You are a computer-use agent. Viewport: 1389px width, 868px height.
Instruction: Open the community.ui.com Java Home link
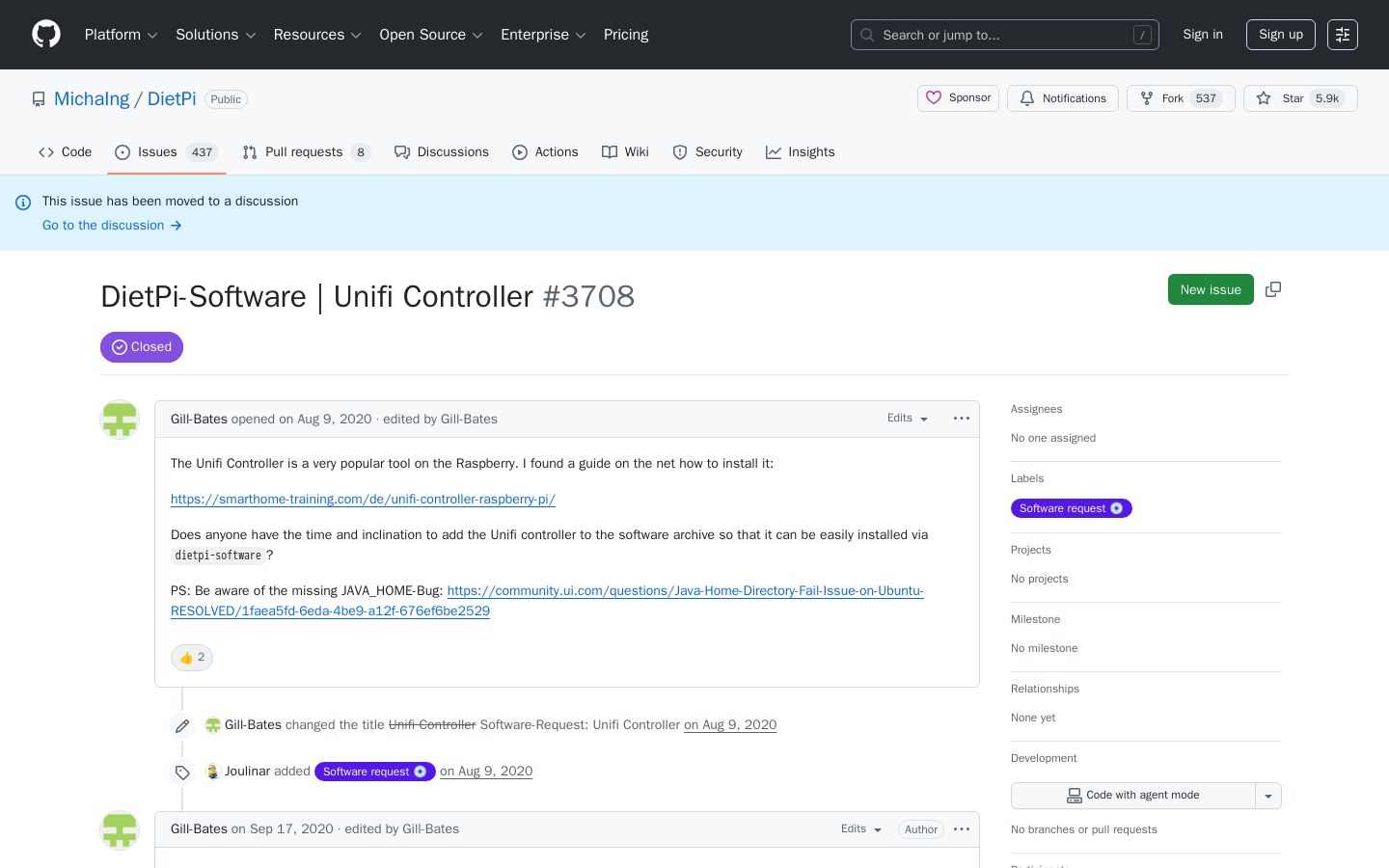[547, 601]
